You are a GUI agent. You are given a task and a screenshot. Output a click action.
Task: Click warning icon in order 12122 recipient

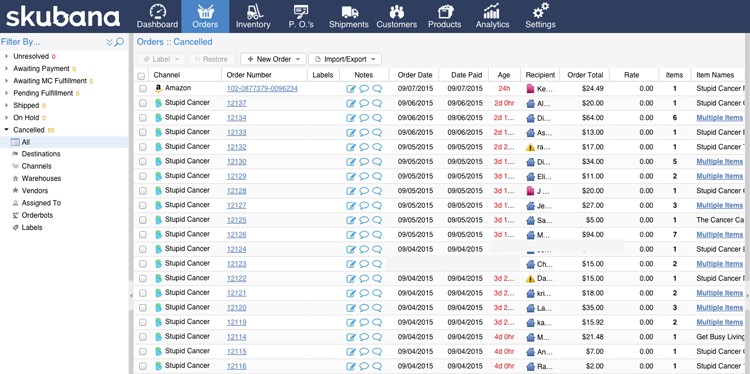(x=530, y=278)
